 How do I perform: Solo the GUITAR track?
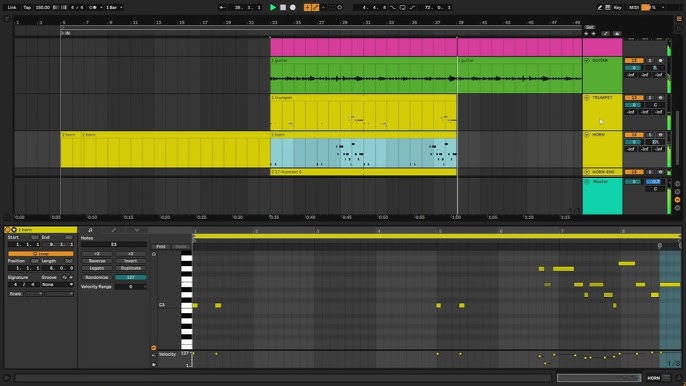[650, 60]
